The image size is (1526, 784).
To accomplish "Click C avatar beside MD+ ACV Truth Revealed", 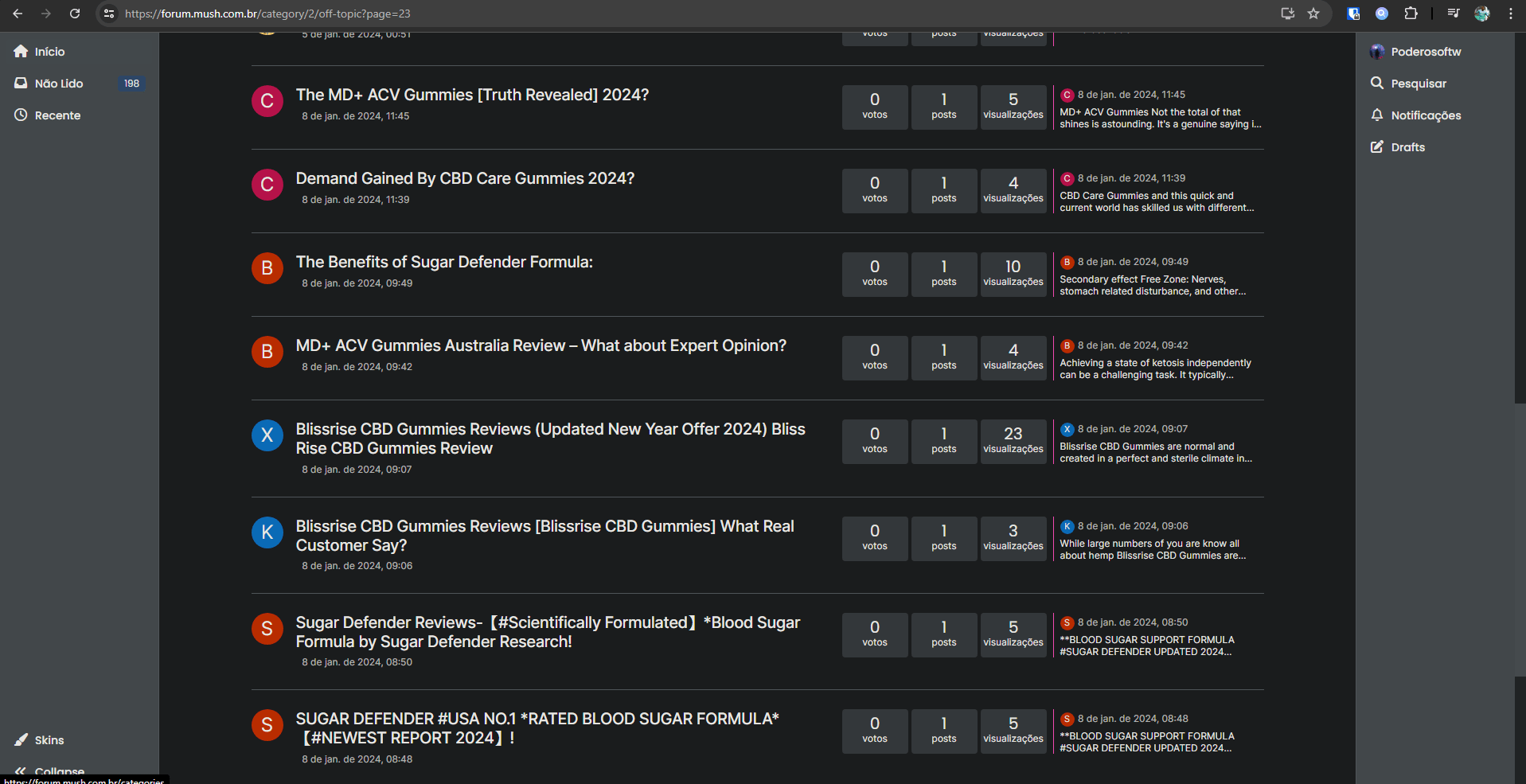I will [x=267, y=101].
